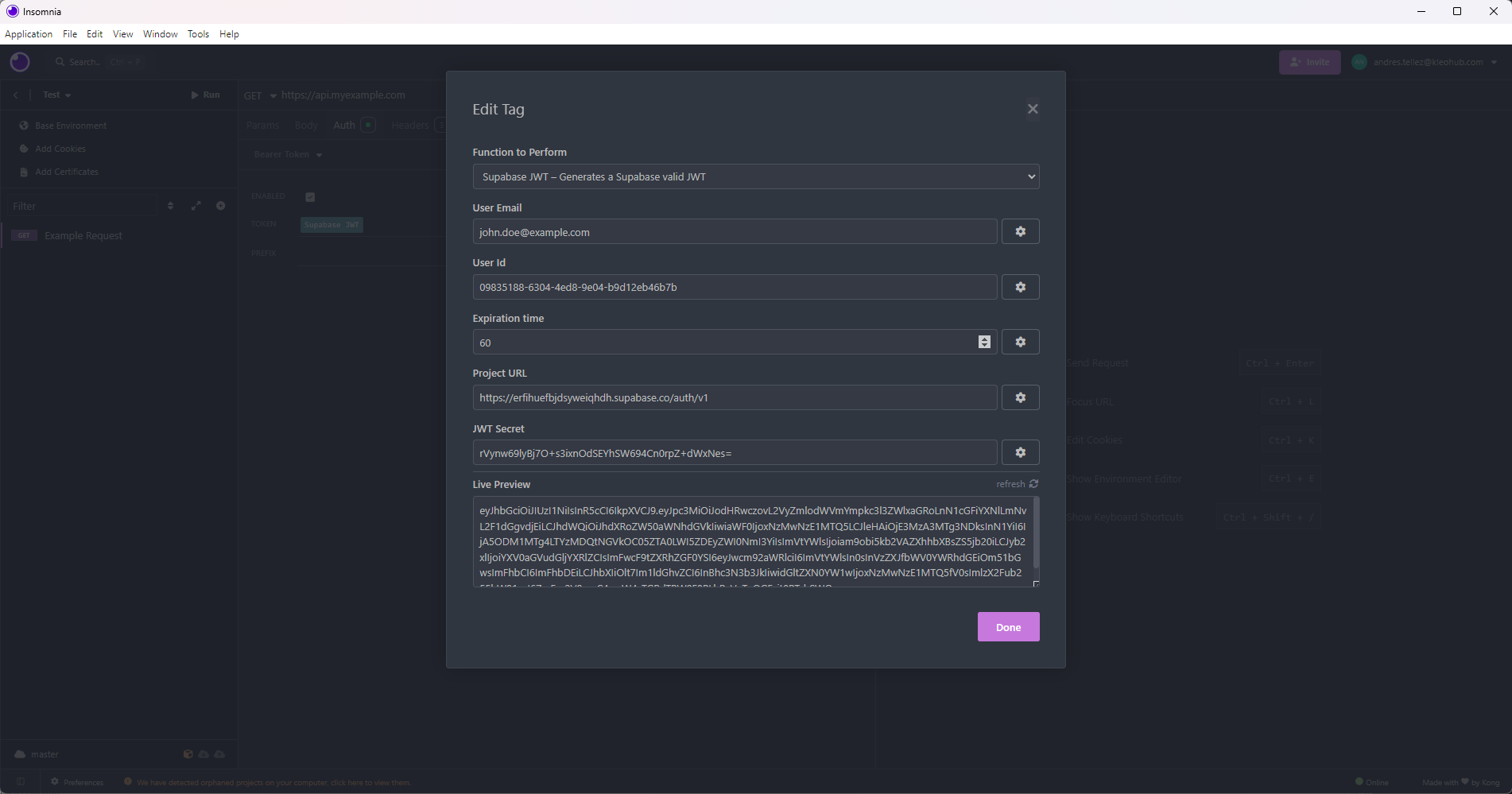Image resolution: width=1512 pixels, height=794 pixels.
Task: Click the create new request plus icon
Action: pos(221,206)
